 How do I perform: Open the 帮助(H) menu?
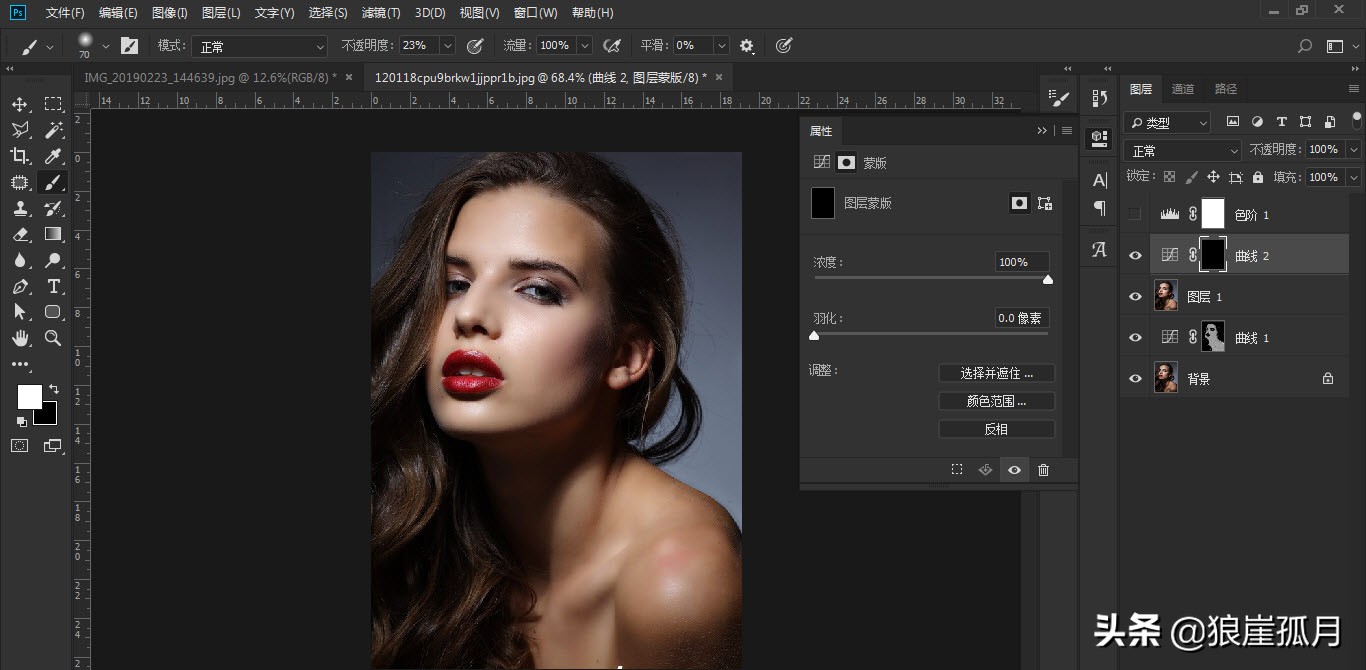click(x=593, y=13)
